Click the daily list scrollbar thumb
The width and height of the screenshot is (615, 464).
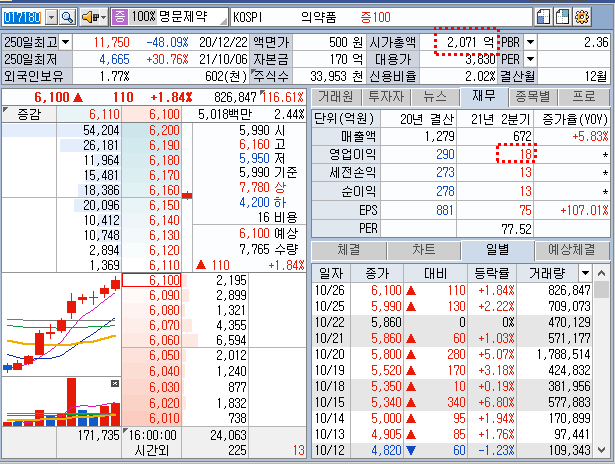click(x=601, y=290)
